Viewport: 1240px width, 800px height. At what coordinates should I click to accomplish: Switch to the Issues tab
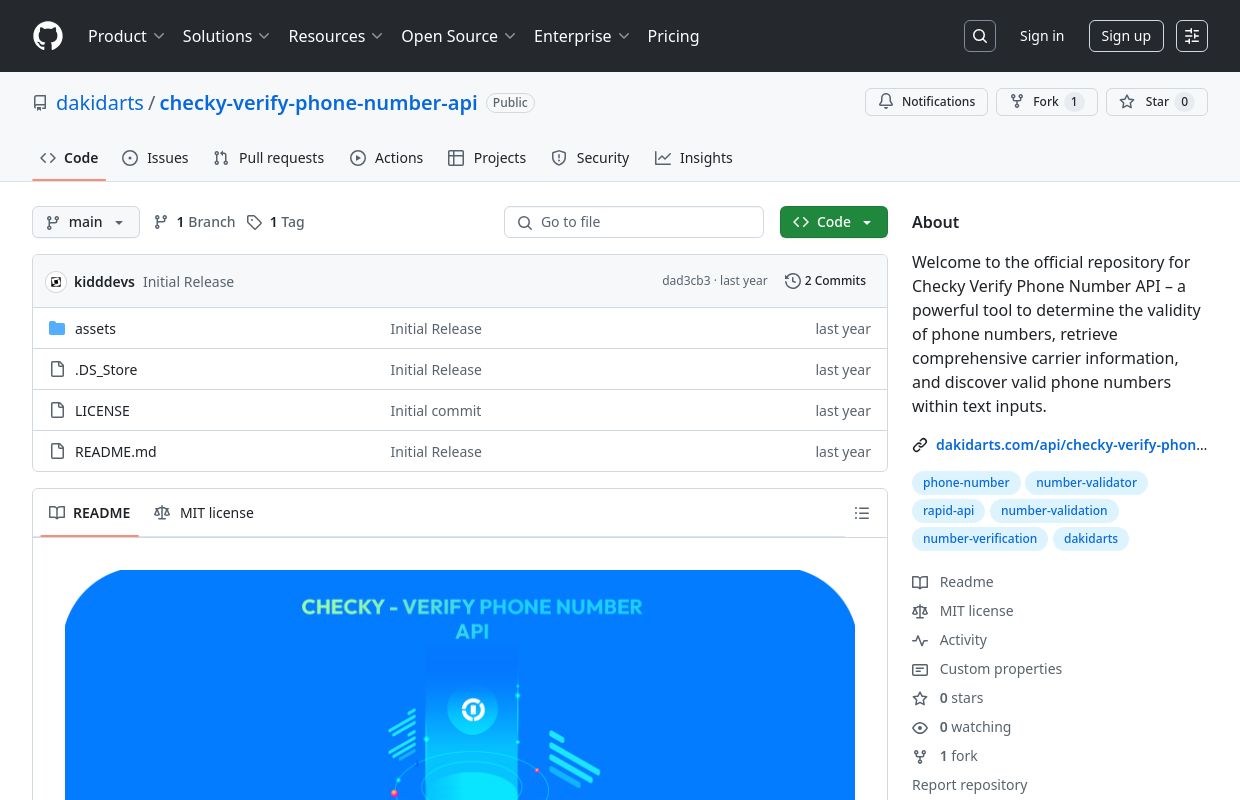[x=155, y=158]
